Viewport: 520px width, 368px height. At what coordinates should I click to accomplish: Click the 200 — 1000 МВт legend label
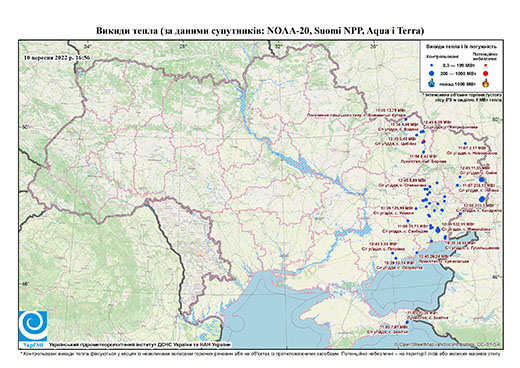tap(459, 74)
